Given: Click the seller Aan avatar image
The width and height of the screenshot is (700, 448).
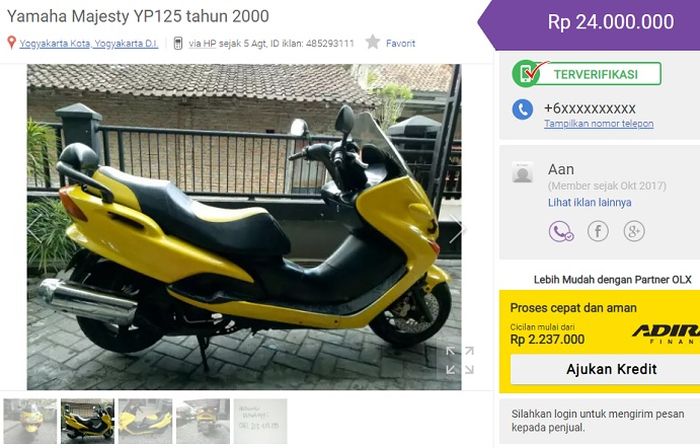Looking at the screenshot, I should pos(522,172).
